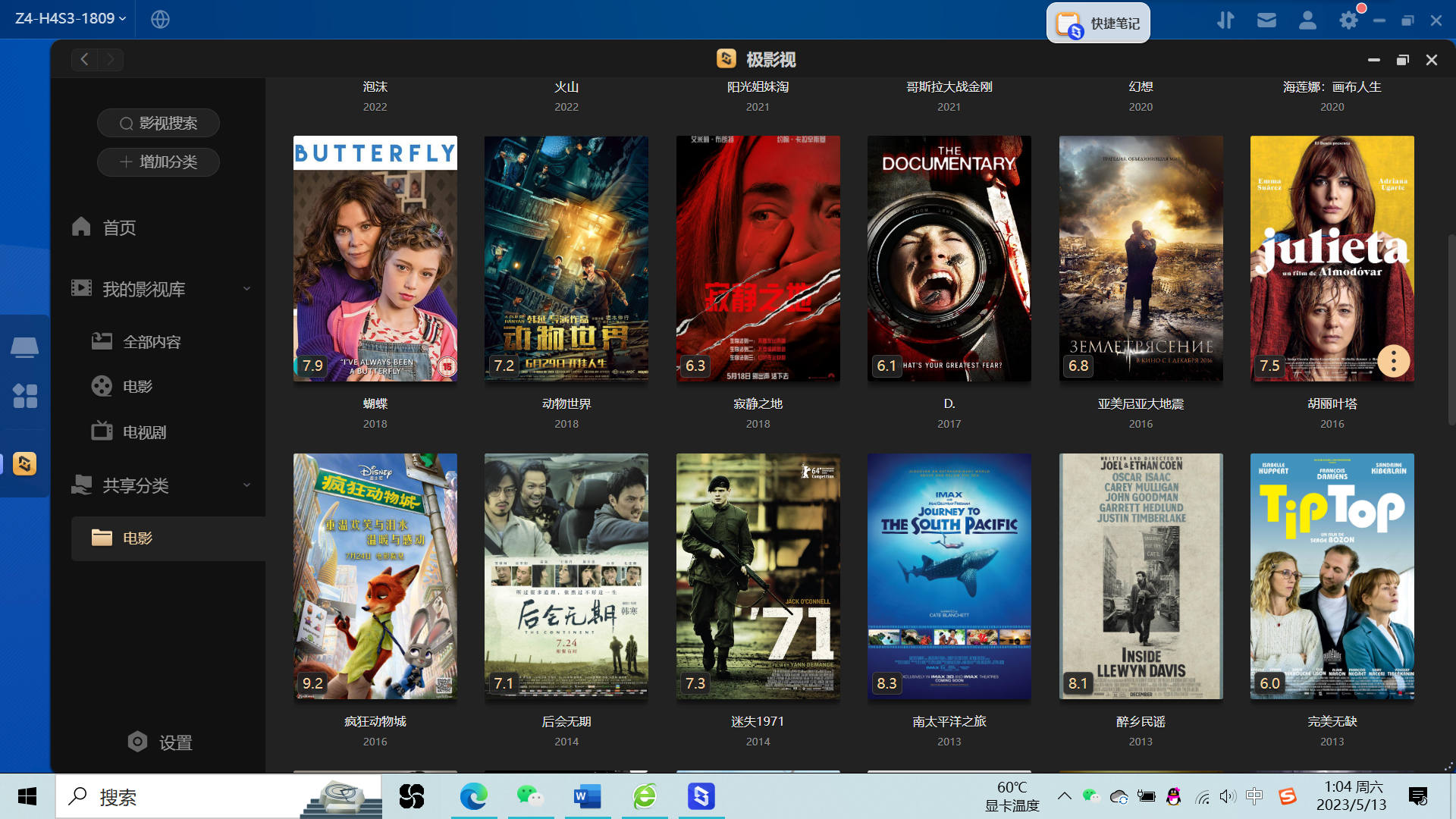Viewport: 1456px width, 819px height.
Task: Click the computer icon in left dock
Action: tap(24, 347)
